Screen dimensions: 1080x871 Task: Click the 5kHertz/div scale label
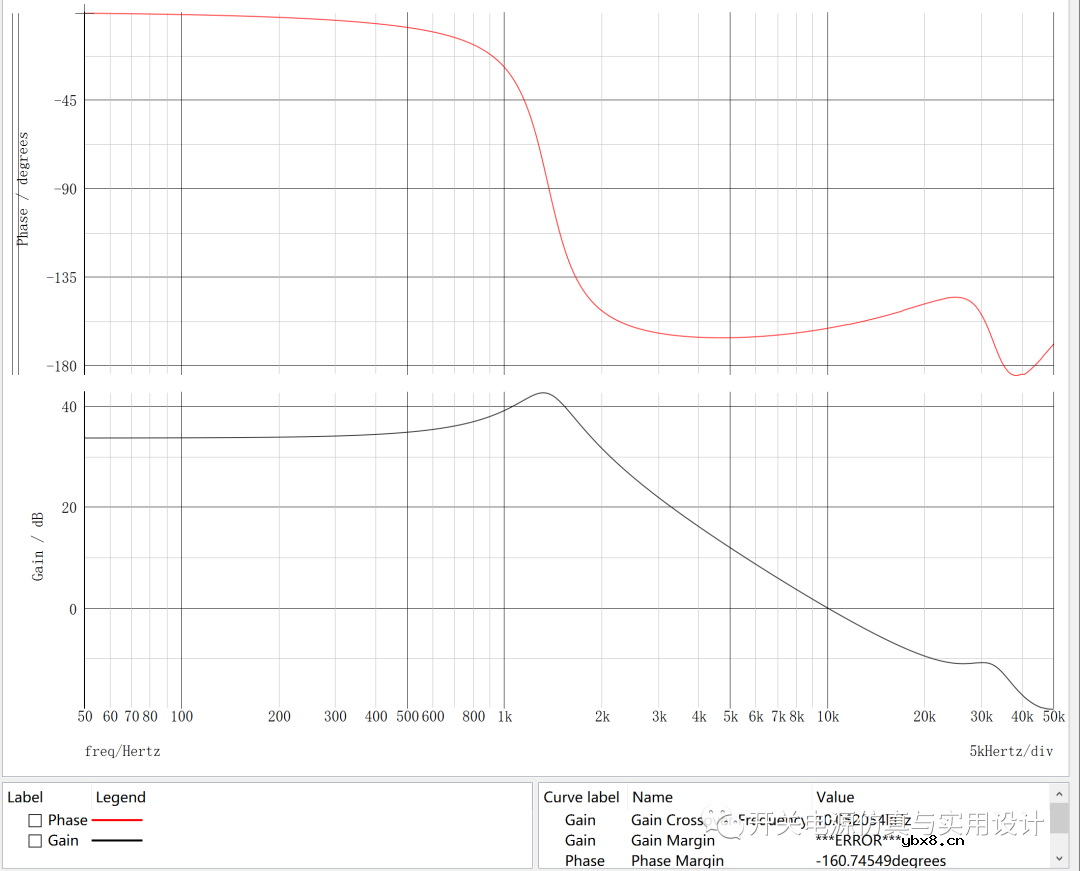coord(1011,751)
